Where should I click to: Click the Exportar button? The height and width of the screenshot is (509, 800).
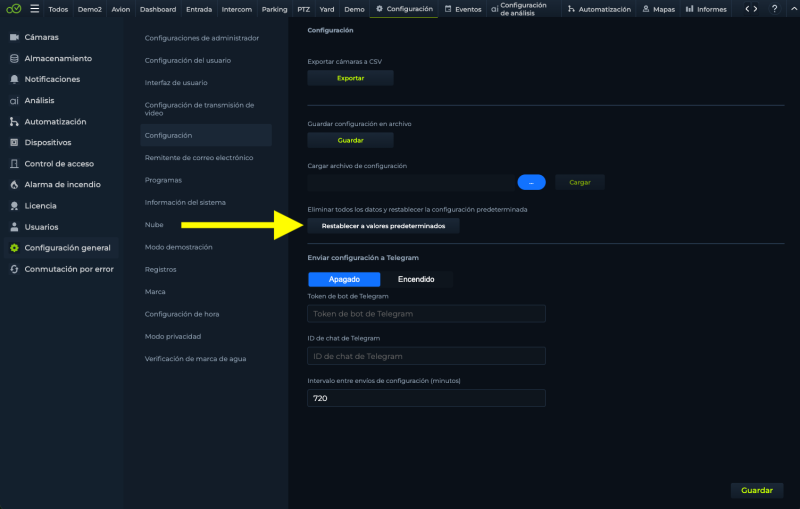pyautogui.click(x=351, y=78)
